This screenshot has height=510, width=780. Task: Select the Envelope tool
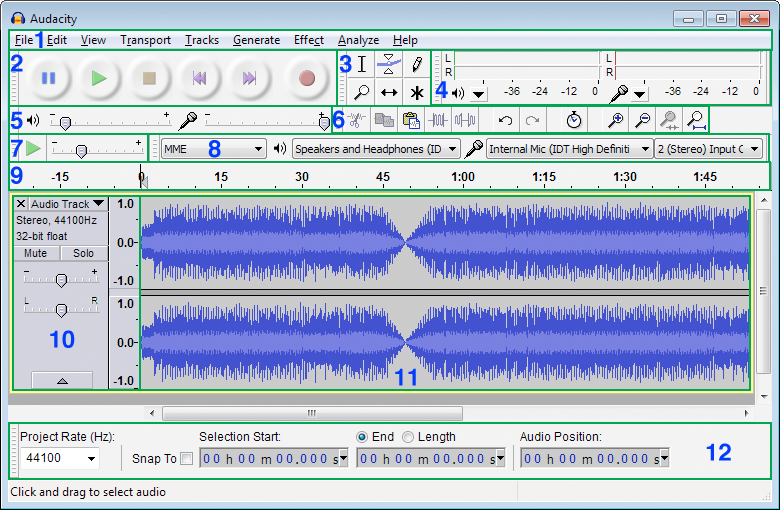389,64
